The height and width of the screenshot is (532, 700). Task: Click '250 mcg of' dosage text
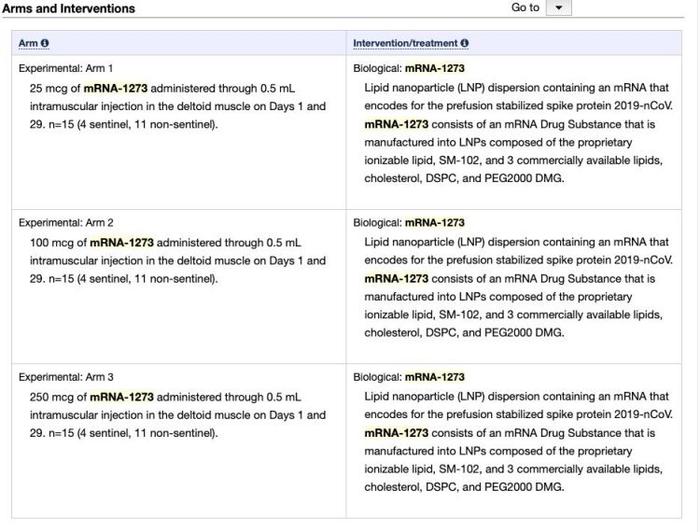58,397
